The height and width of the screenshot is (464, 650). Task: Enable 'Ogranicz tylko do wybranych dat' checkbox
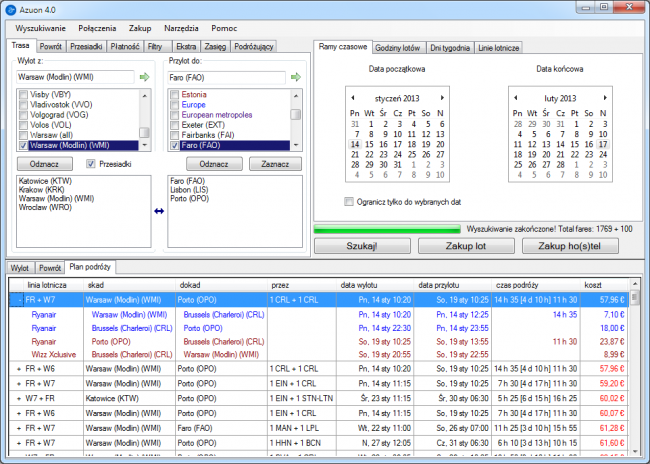(x=348, y=201)
